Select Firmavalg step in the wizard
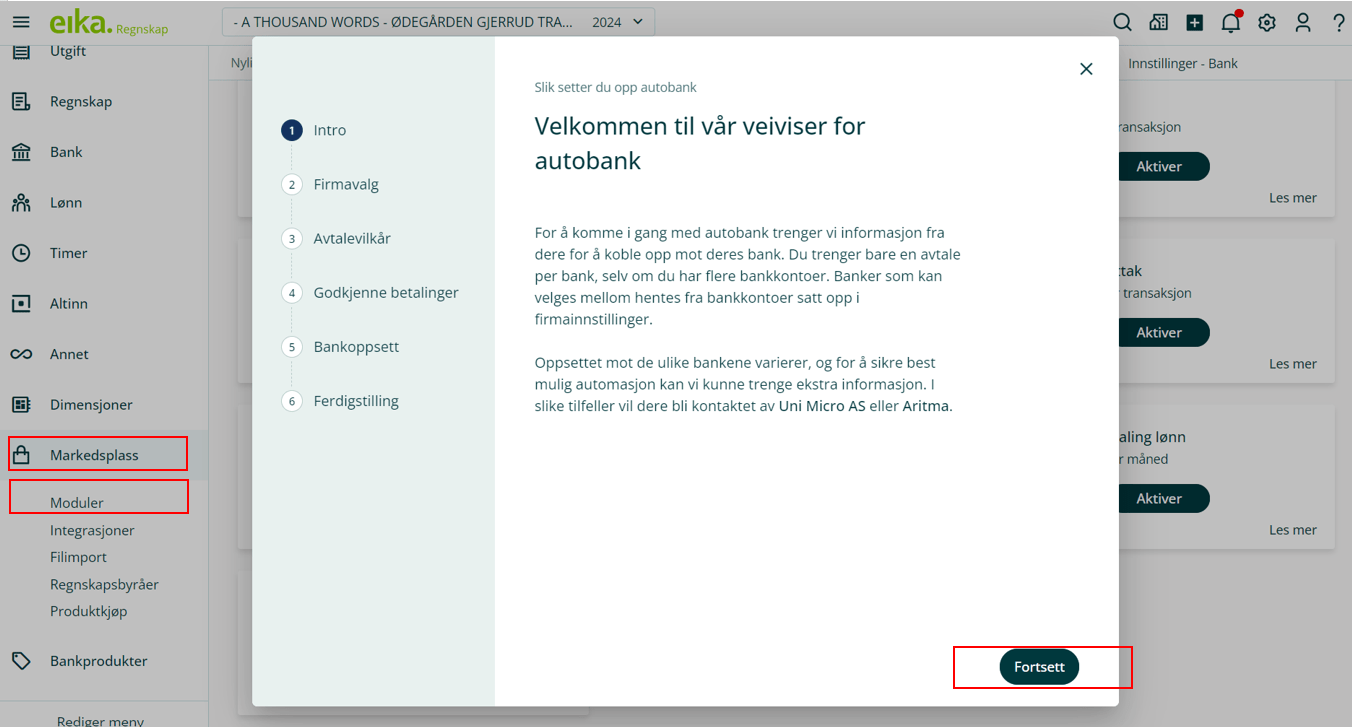The width and height of the screenshot is (1352, 727). pos(346,184)
